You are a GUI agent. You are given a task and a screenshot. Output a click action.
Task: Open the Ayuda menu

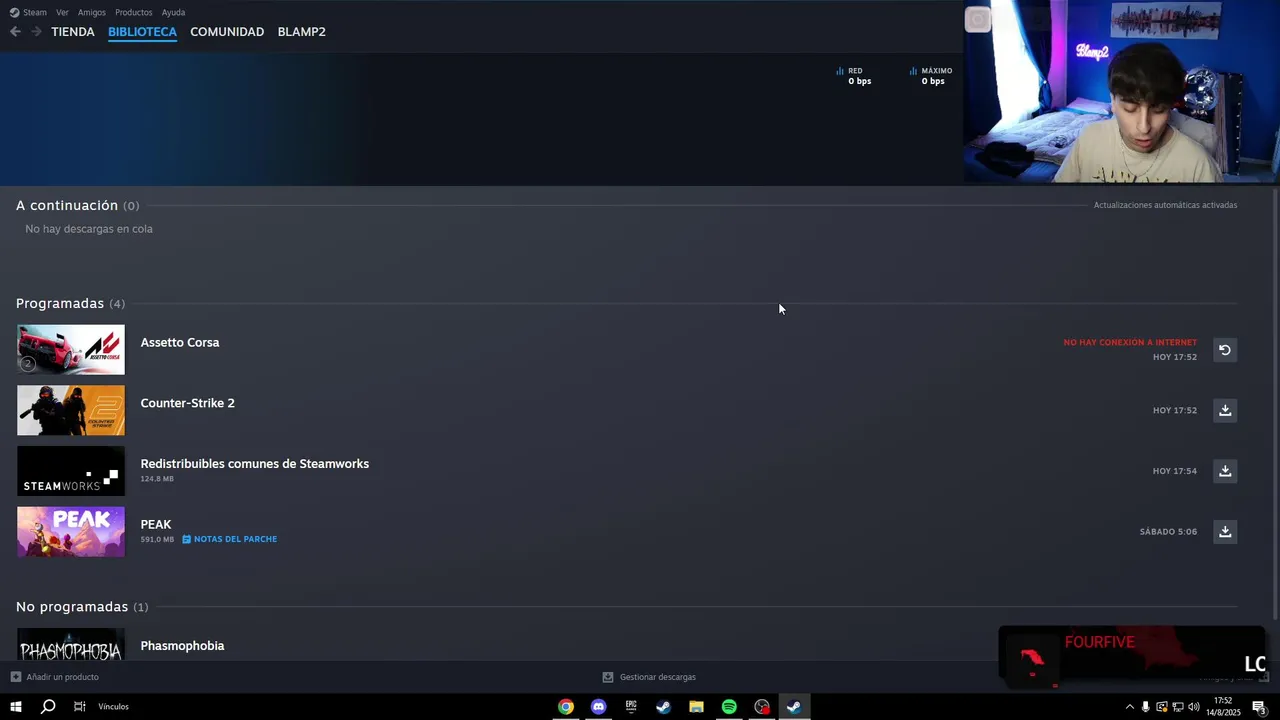click(173, 12)
